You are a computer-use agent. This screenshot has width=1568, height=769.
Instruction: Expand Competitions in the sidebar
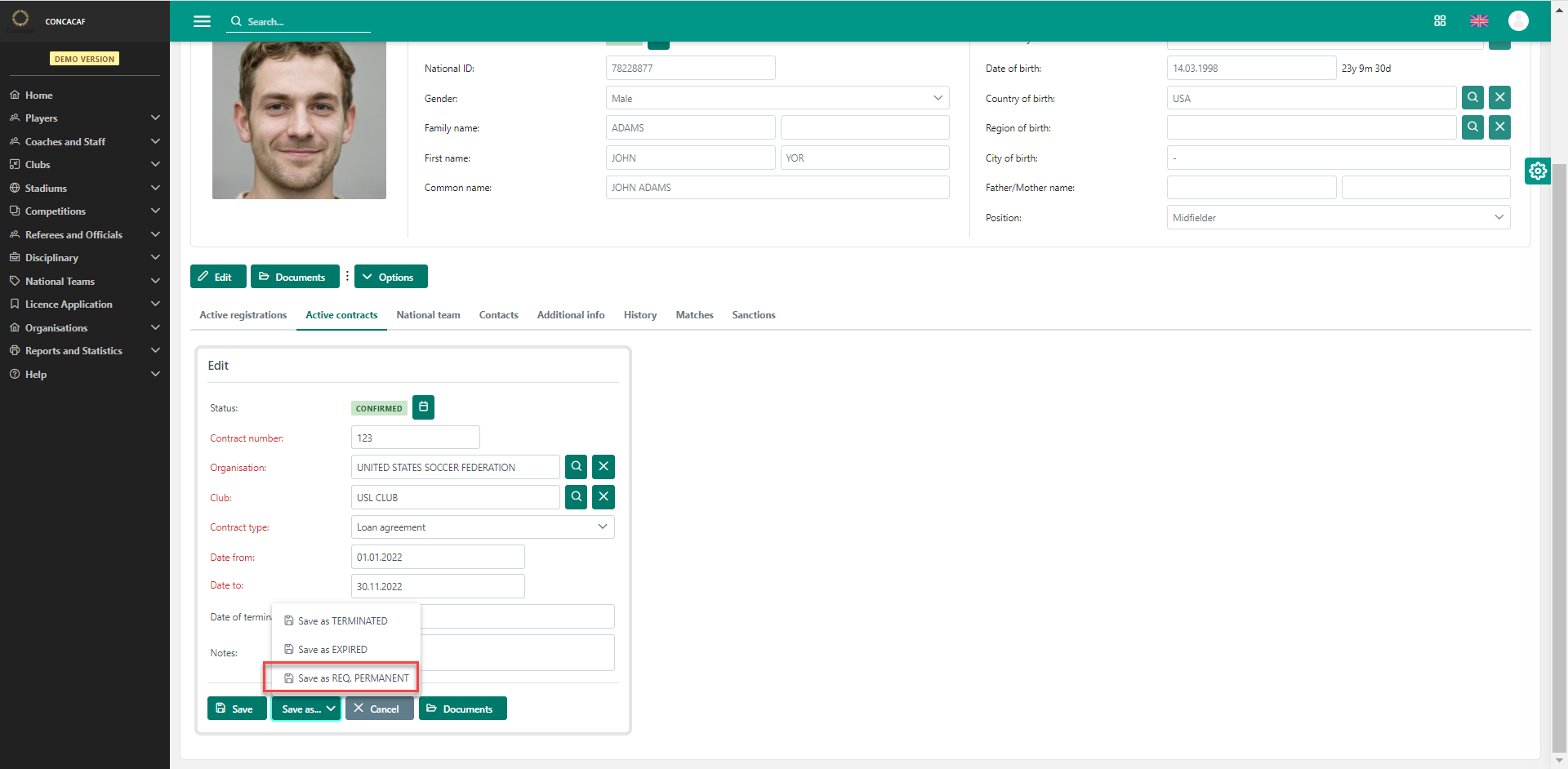click(84, 211)
